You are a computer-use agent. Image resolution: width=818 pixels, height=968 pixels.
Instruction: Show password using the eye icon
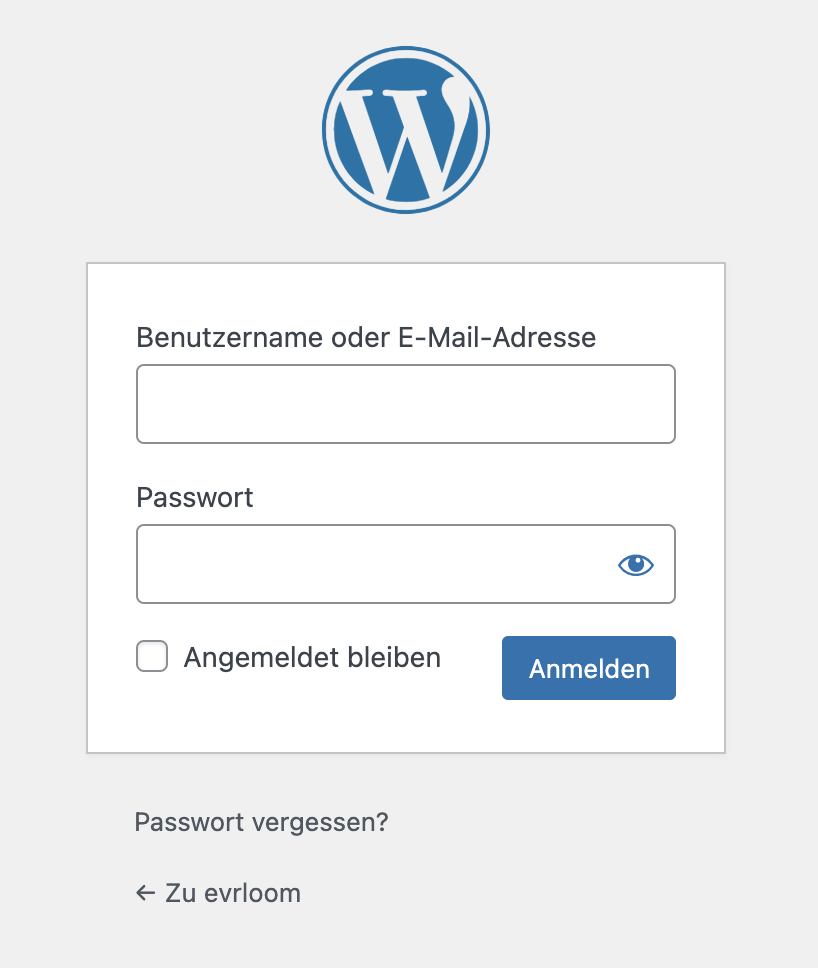click(x=636, y=564)
